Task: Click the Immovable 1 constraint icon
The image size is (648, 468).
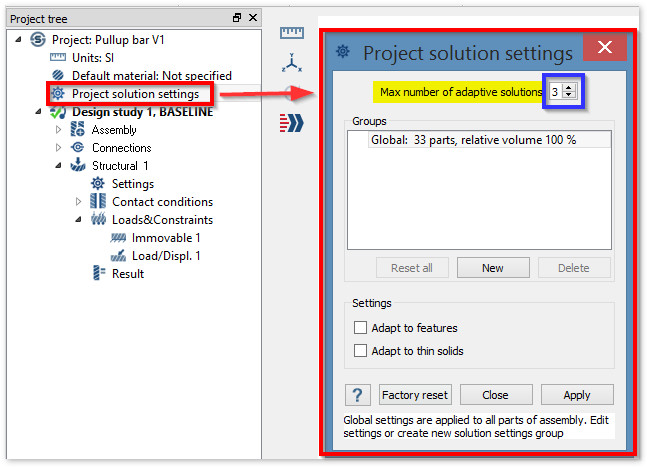Action: pyautogui.click(x=118, y=238)
